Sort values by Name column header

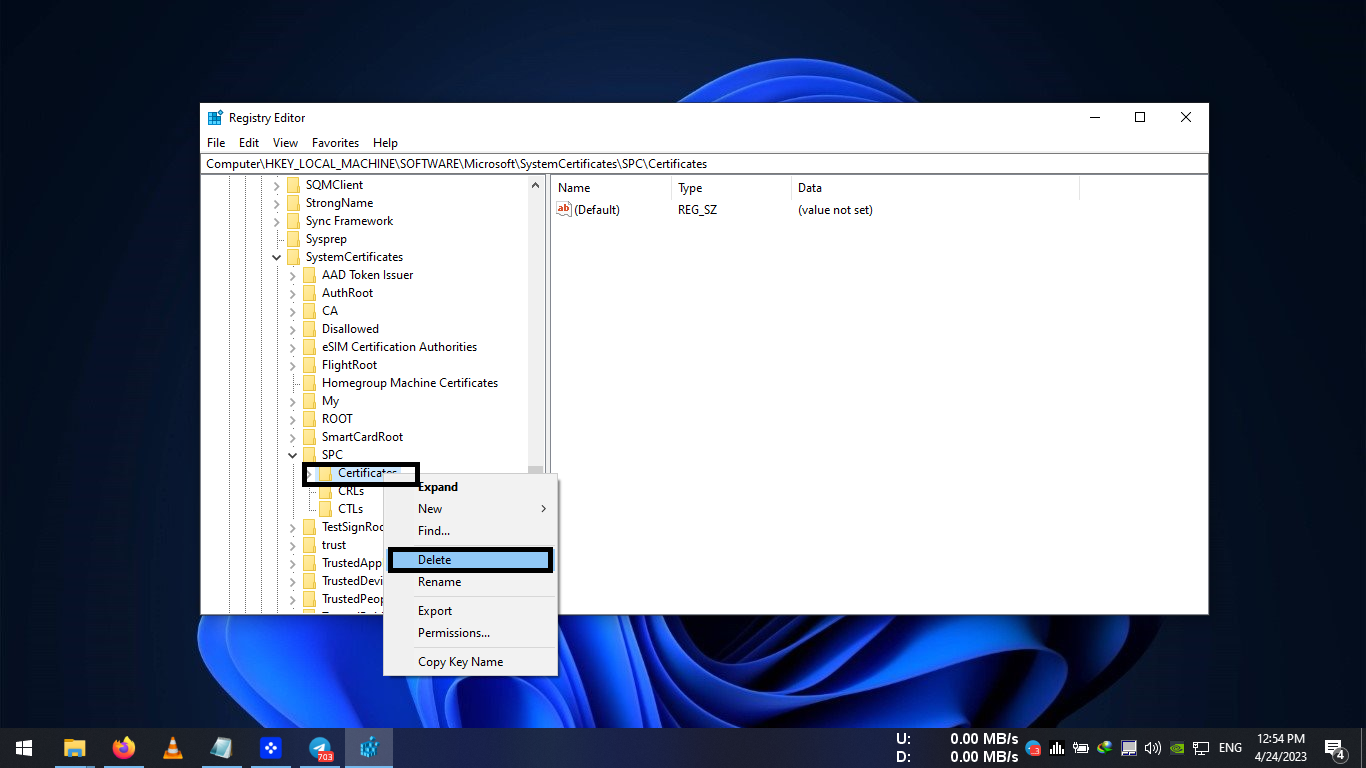pos(611,188)
